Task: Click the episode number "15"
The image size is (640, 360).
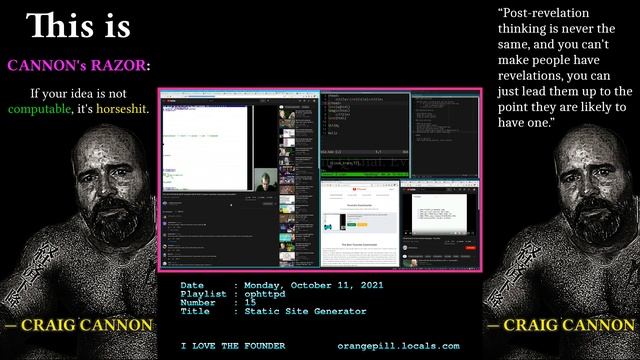Action: click(250, 302)
